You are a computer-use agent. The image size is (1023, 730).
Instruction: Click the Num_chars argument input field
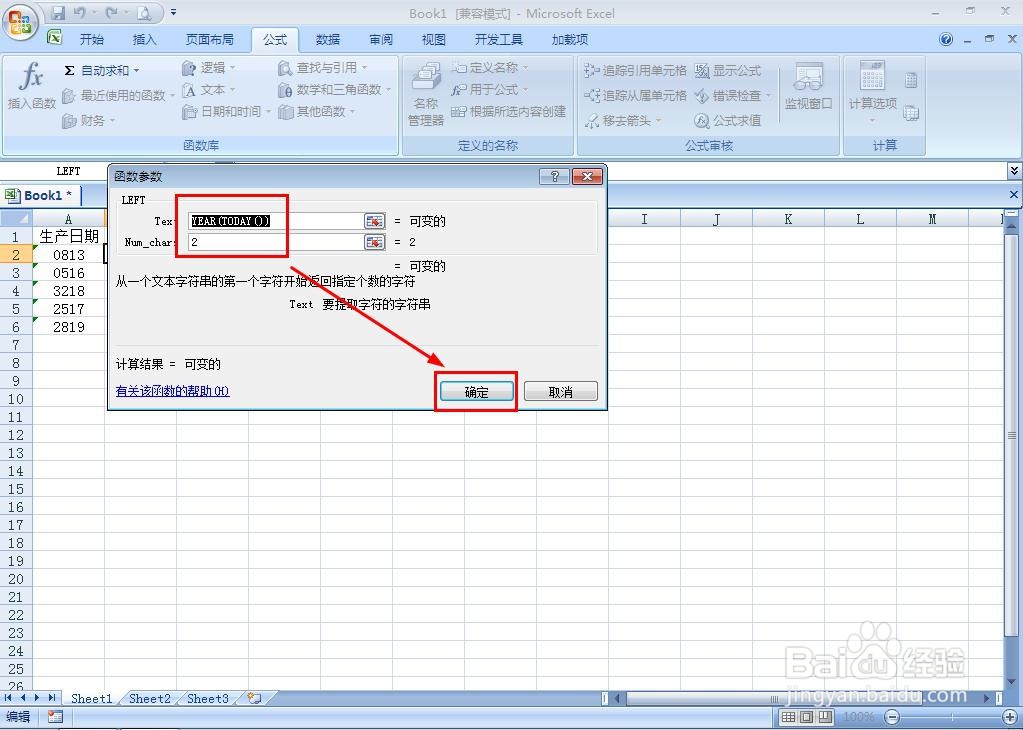(276, 242)
